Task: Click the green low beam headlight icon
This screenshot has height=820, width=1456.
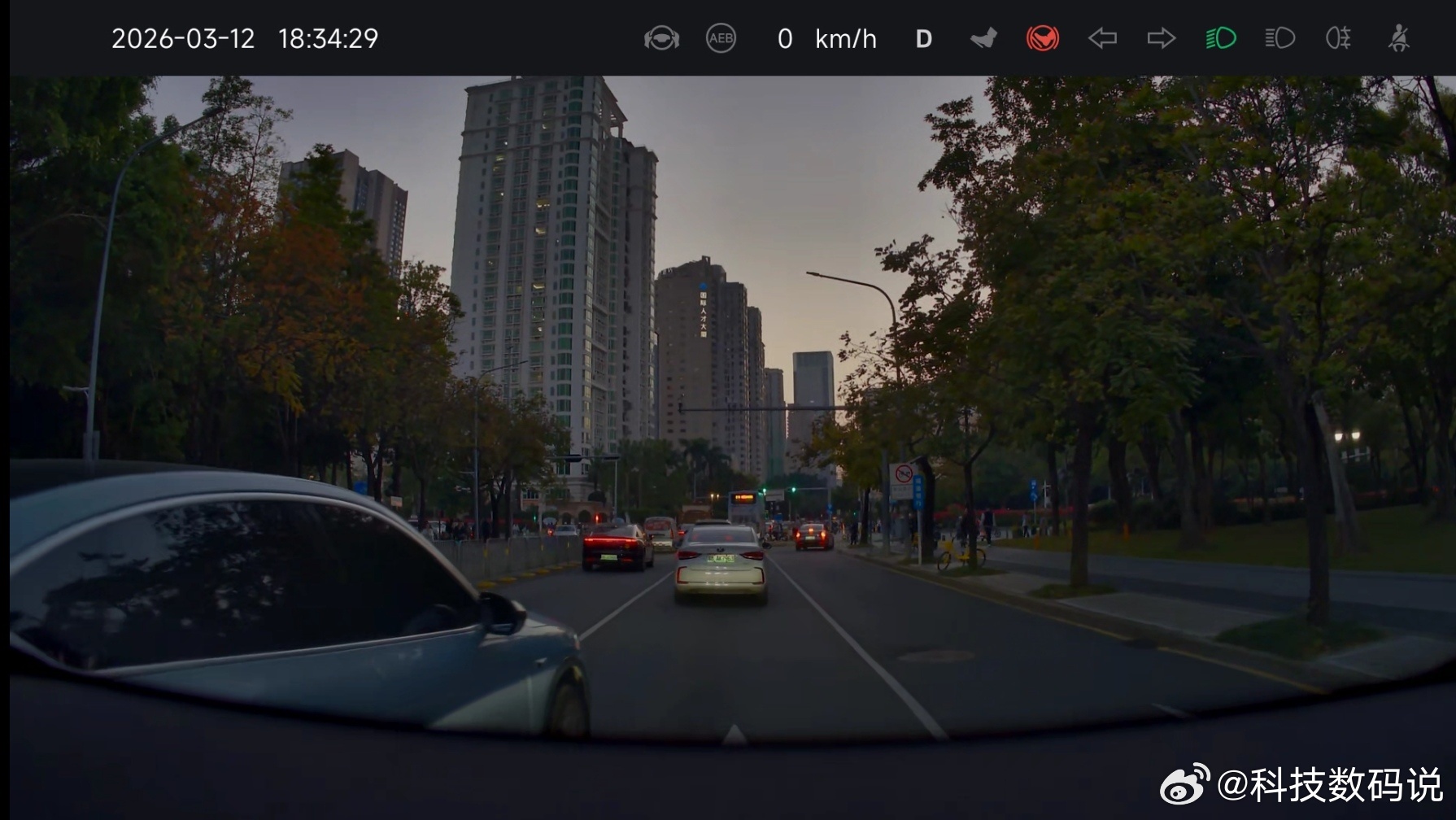Action: pos(1220,38)
